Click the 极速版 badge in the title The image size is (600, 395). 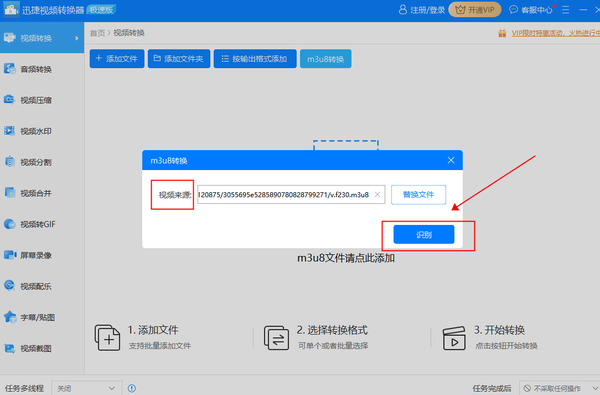tap(101, 10)
